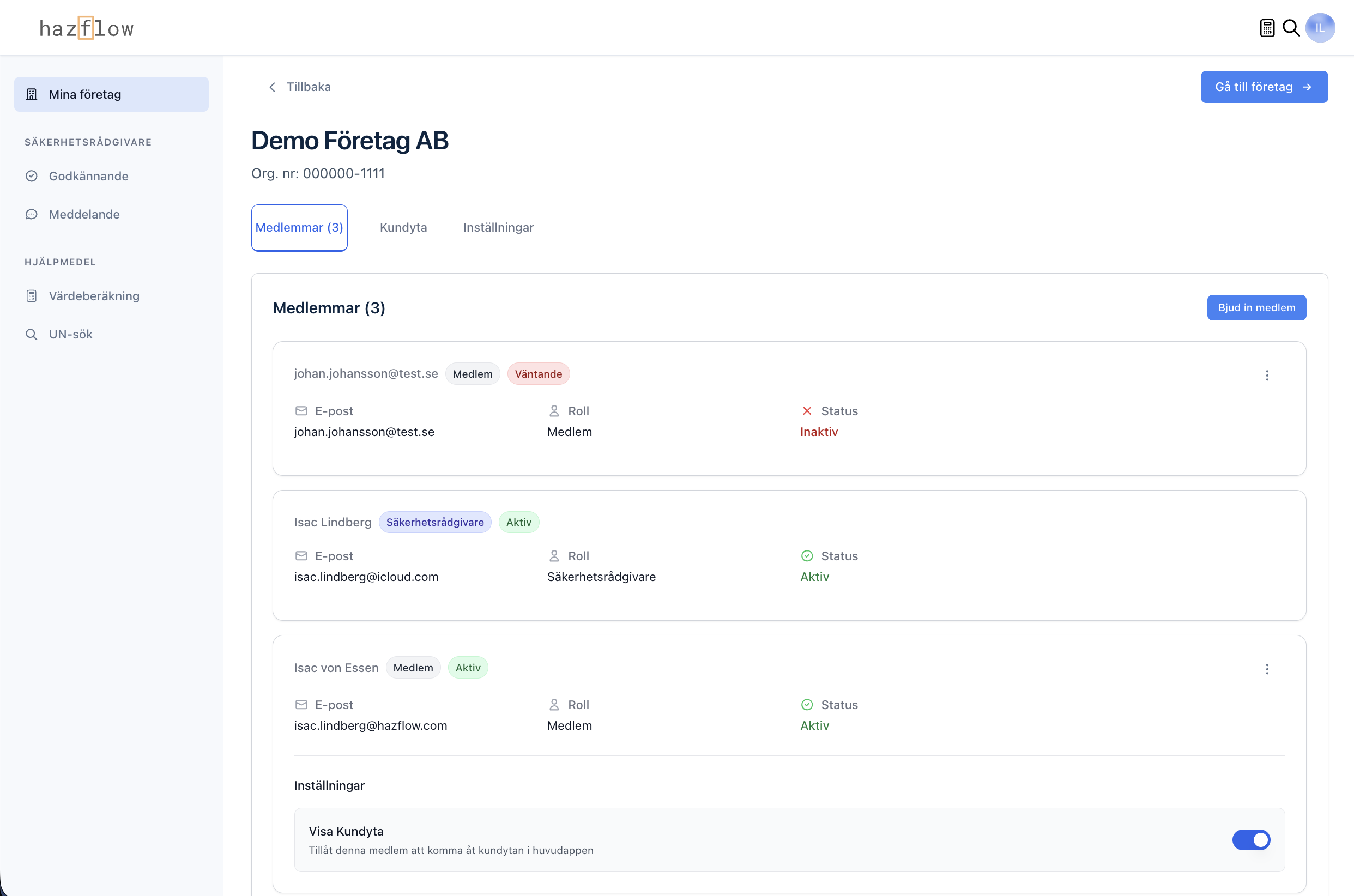Open the IL user avatar menu
The height and width of the screenshot is (896, 1354).
[x=1320, y=28]
